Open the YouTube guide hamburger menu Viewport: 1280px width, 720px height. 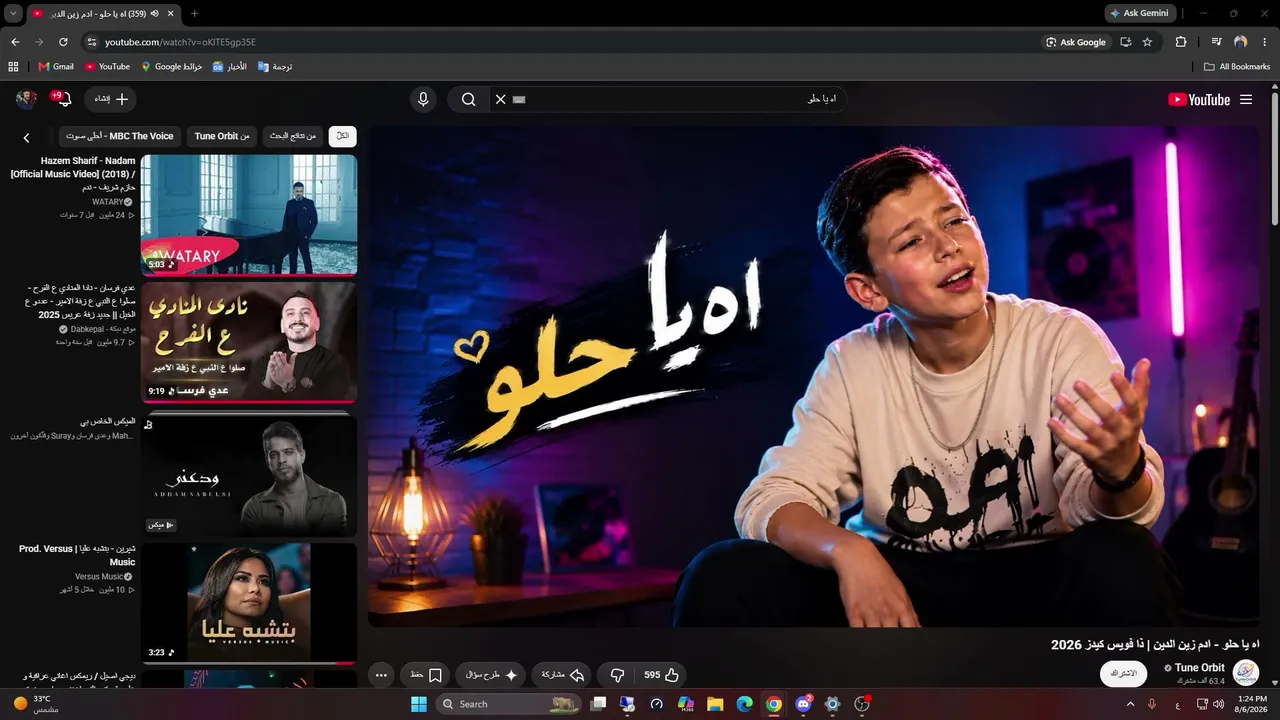coord(1246,99)
